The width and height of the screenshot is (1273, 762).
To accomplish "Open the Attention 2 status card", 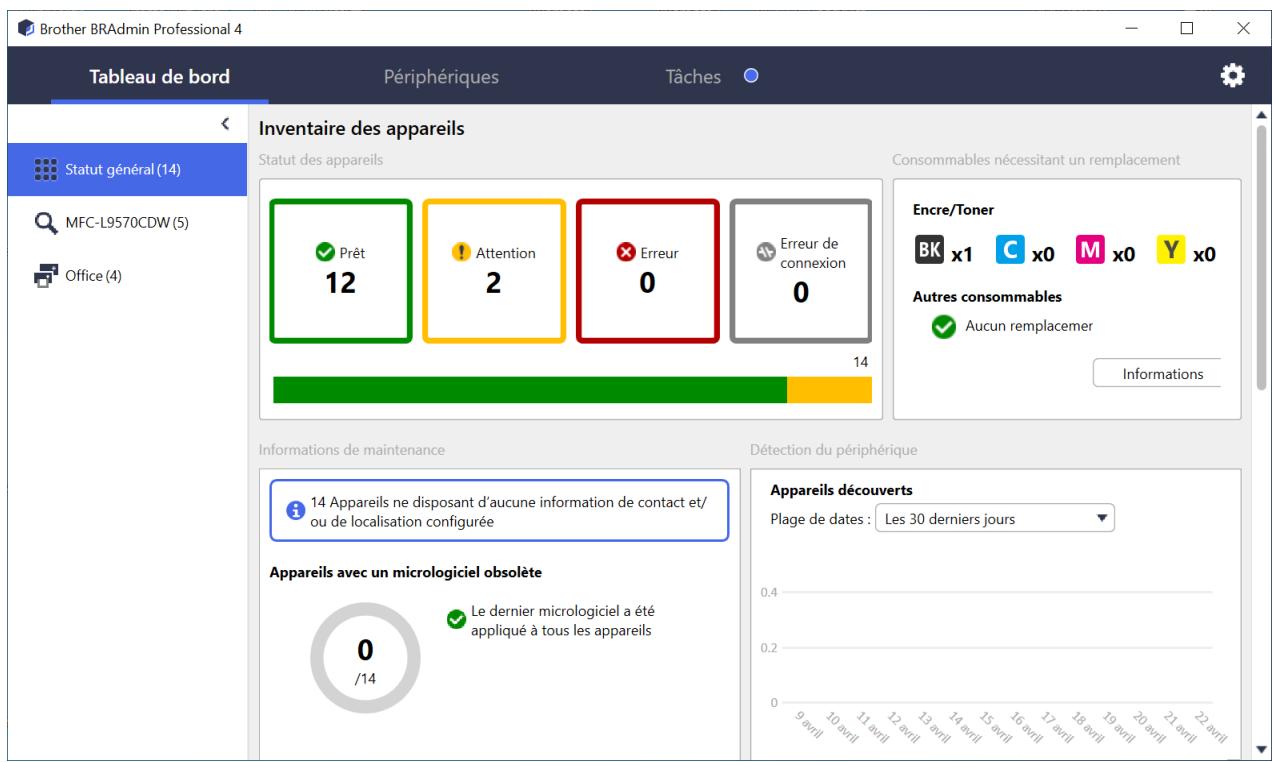I will pyautogui.click(x=494, y=271).
